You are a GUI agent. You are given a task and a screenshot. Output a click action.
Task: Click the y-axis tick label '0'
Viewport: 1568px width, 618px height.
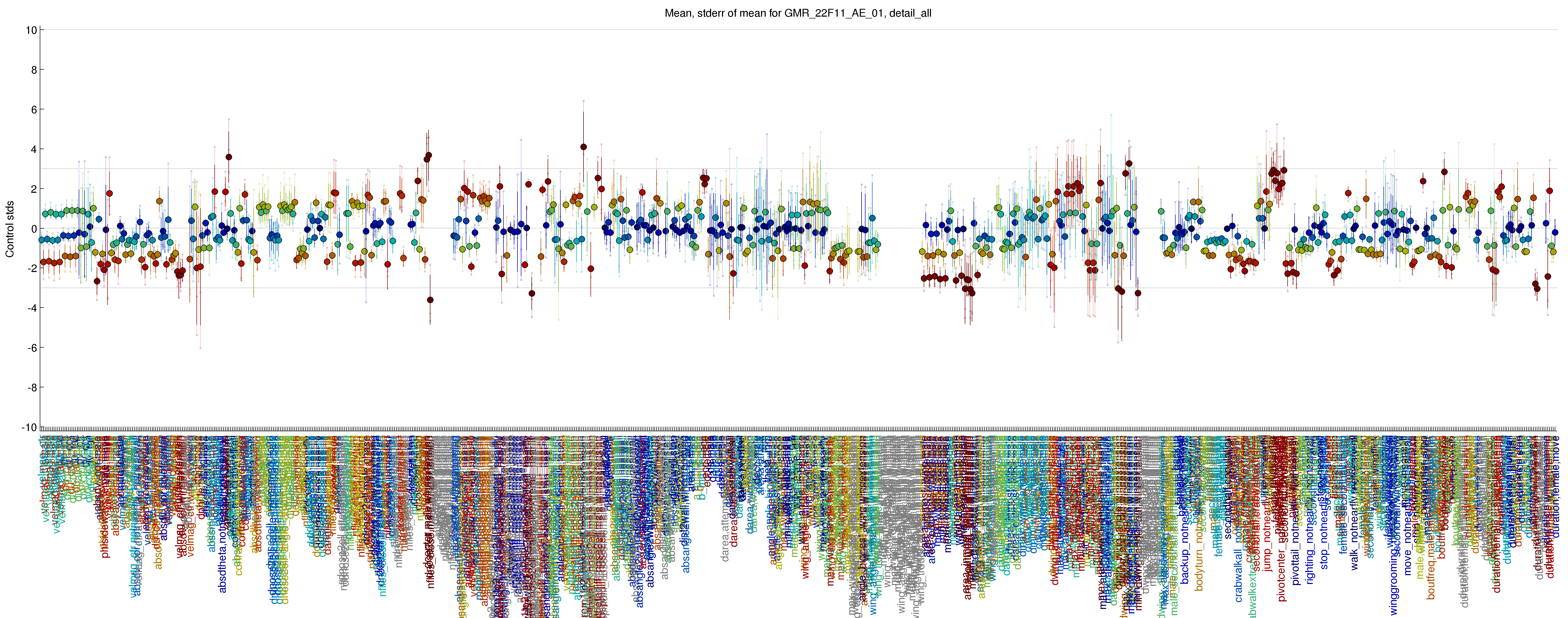click(x=34, y=229)
